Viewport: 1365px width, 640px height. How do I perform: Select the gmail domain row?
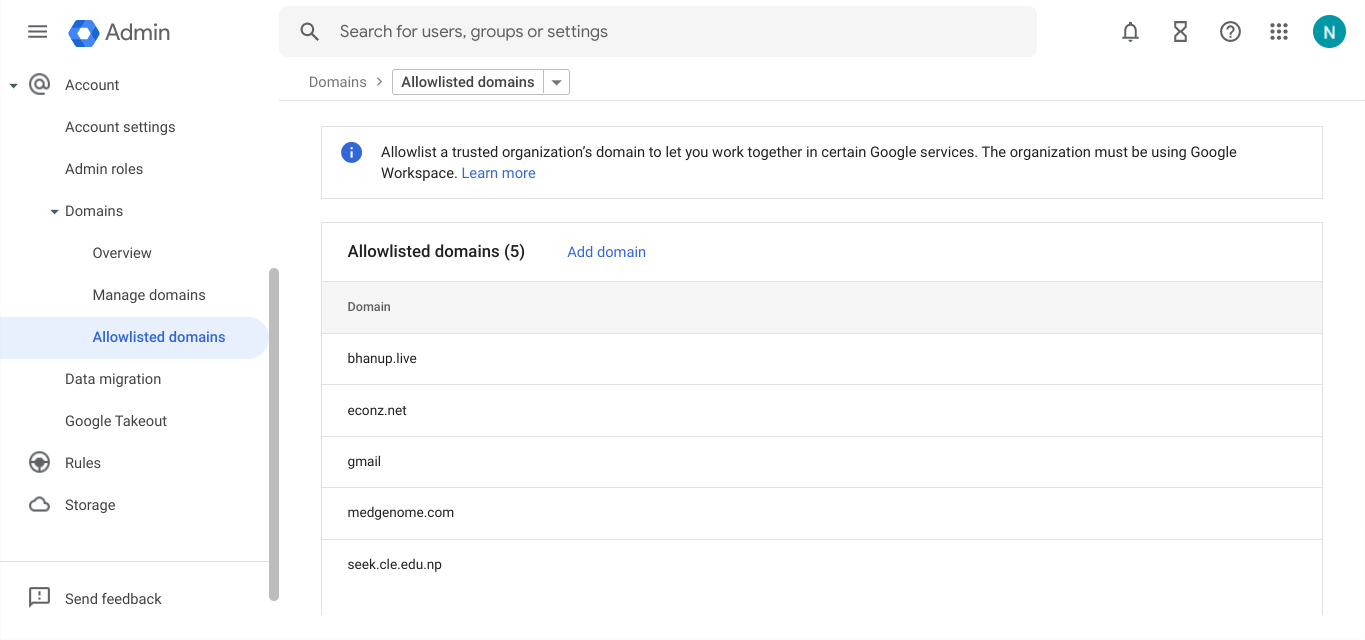coord(822,462)
